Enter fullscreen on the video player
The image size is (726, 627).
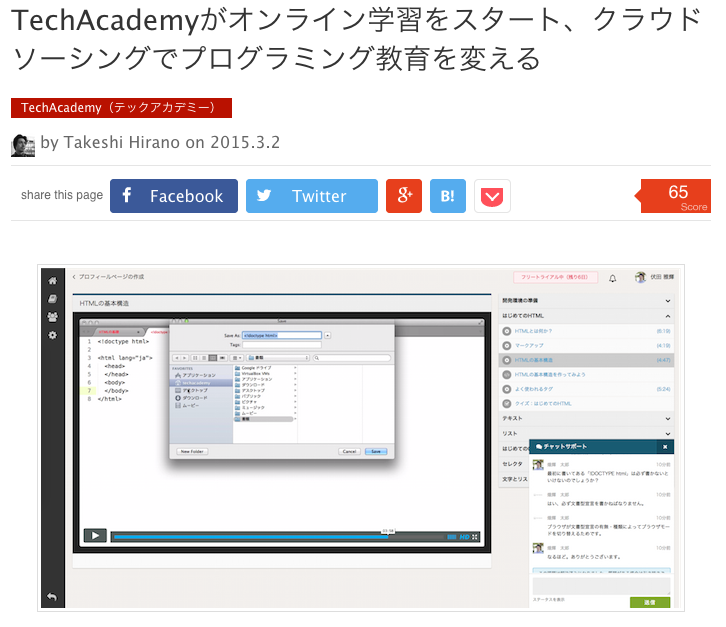click(x=475, y=537)
